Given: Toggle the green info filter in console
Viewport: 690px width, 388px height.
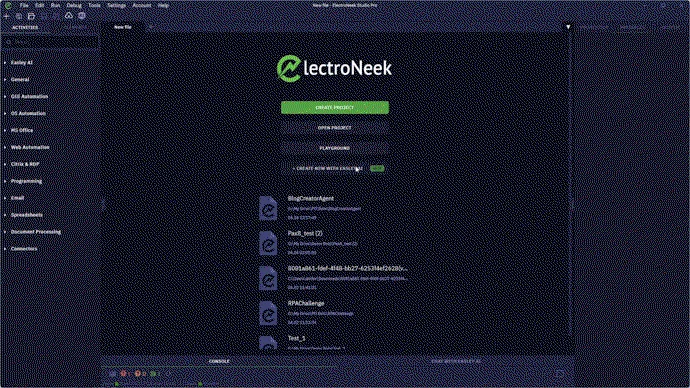Looking at the screenshot, I should pyautogui.click(x=154, y=373).
